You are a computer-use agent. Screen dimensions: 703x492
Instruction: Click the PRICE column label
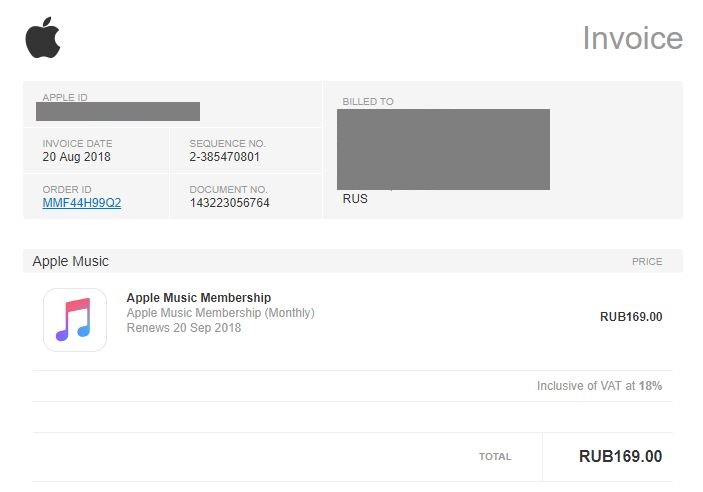646,262
